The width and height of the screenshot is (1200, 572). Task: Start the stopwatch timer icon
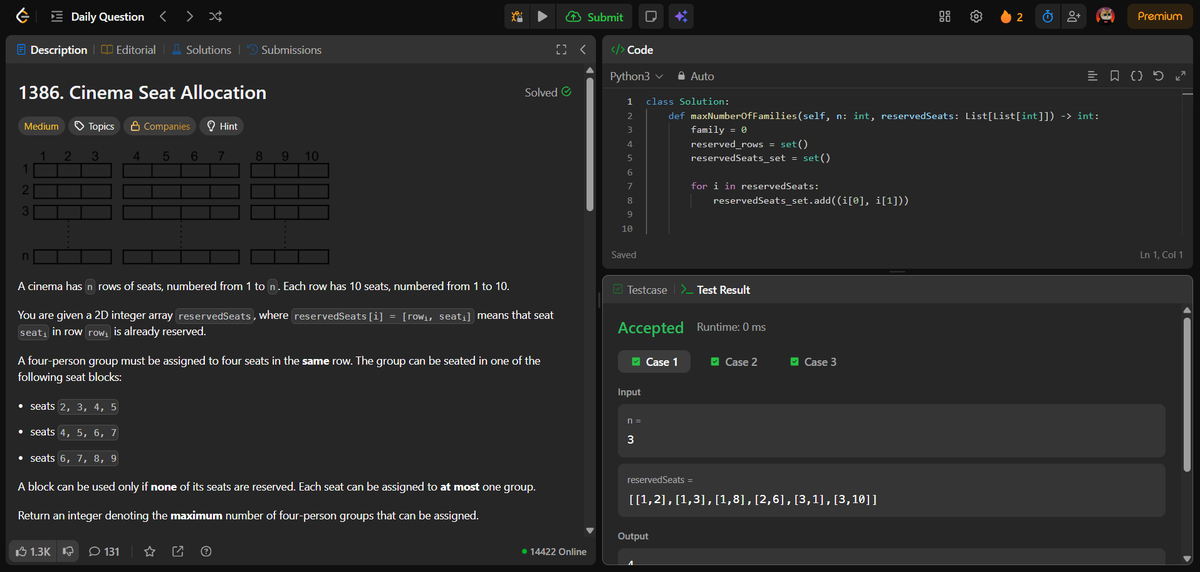[x=1048, y=17]
